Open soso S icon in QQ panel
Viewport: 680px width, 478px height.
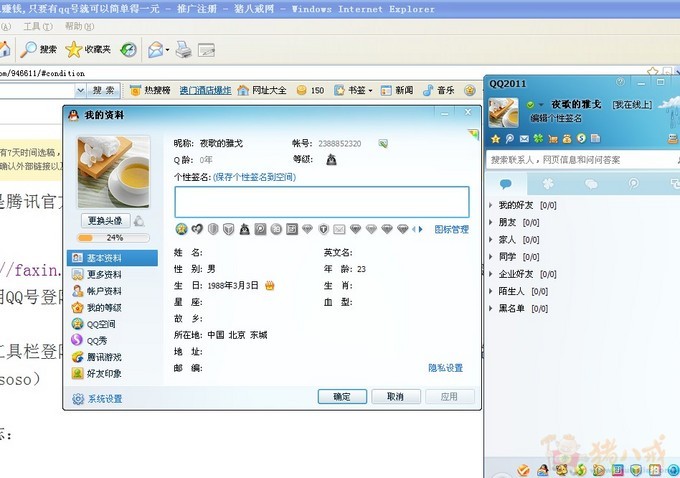pos(581,139)
